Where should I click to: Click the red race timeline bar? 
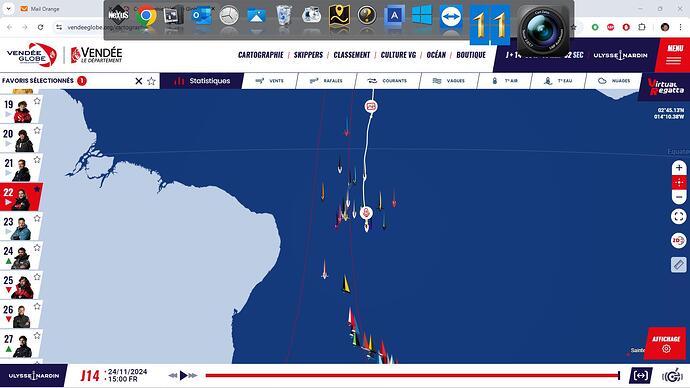[412, 376]
